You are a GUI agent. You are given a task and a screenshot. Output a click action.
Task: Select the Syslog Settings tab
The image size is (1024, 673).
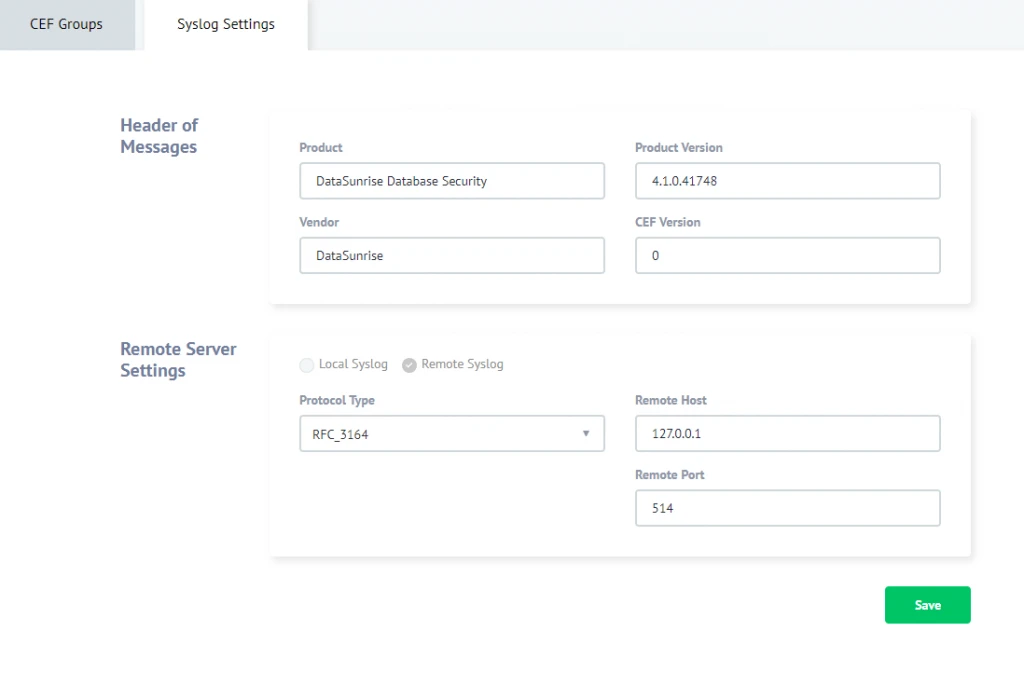(x=226, y=24)
